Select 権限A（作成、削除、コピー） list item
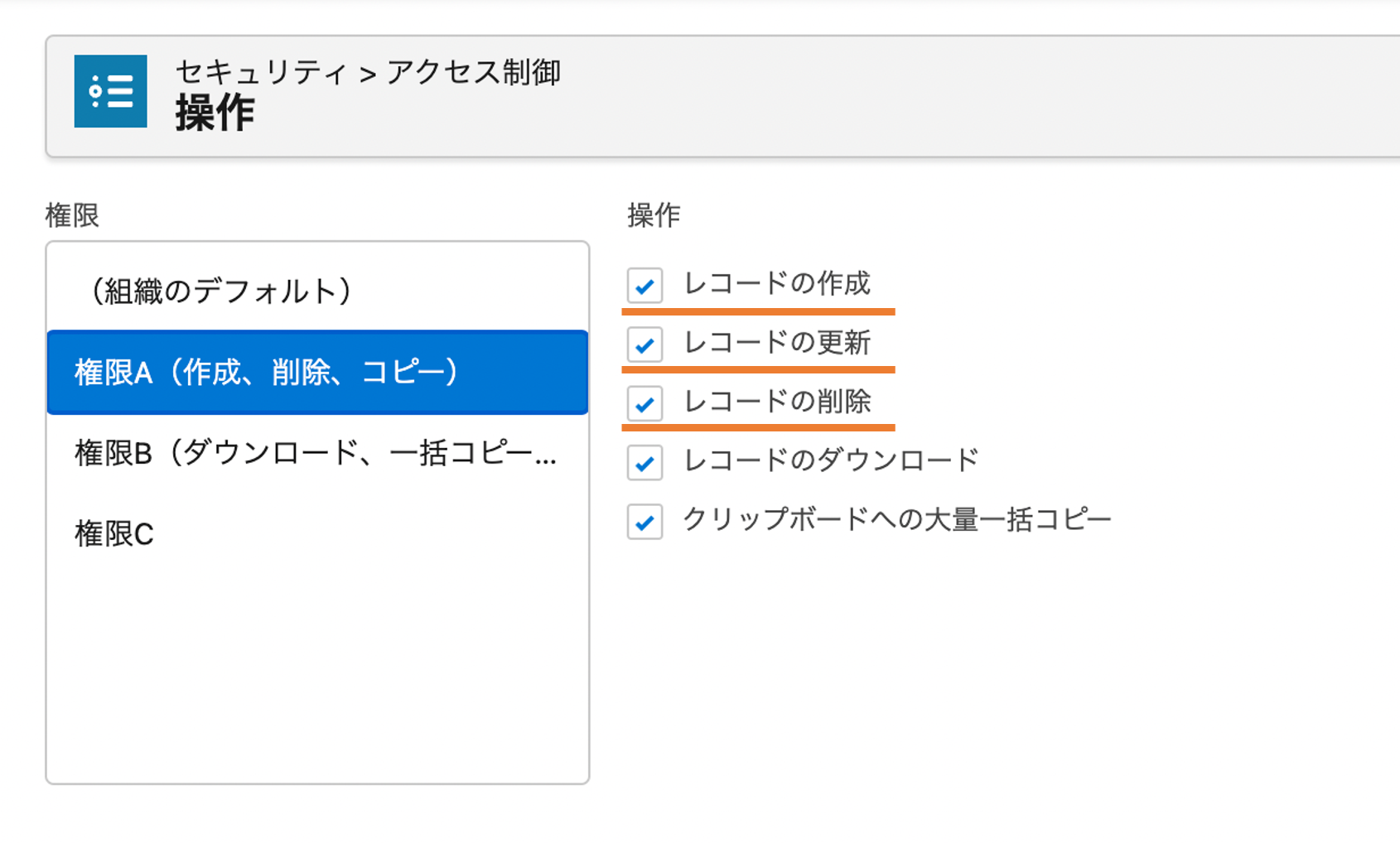This screenshot has height=843, width=1400. [317, 372]
